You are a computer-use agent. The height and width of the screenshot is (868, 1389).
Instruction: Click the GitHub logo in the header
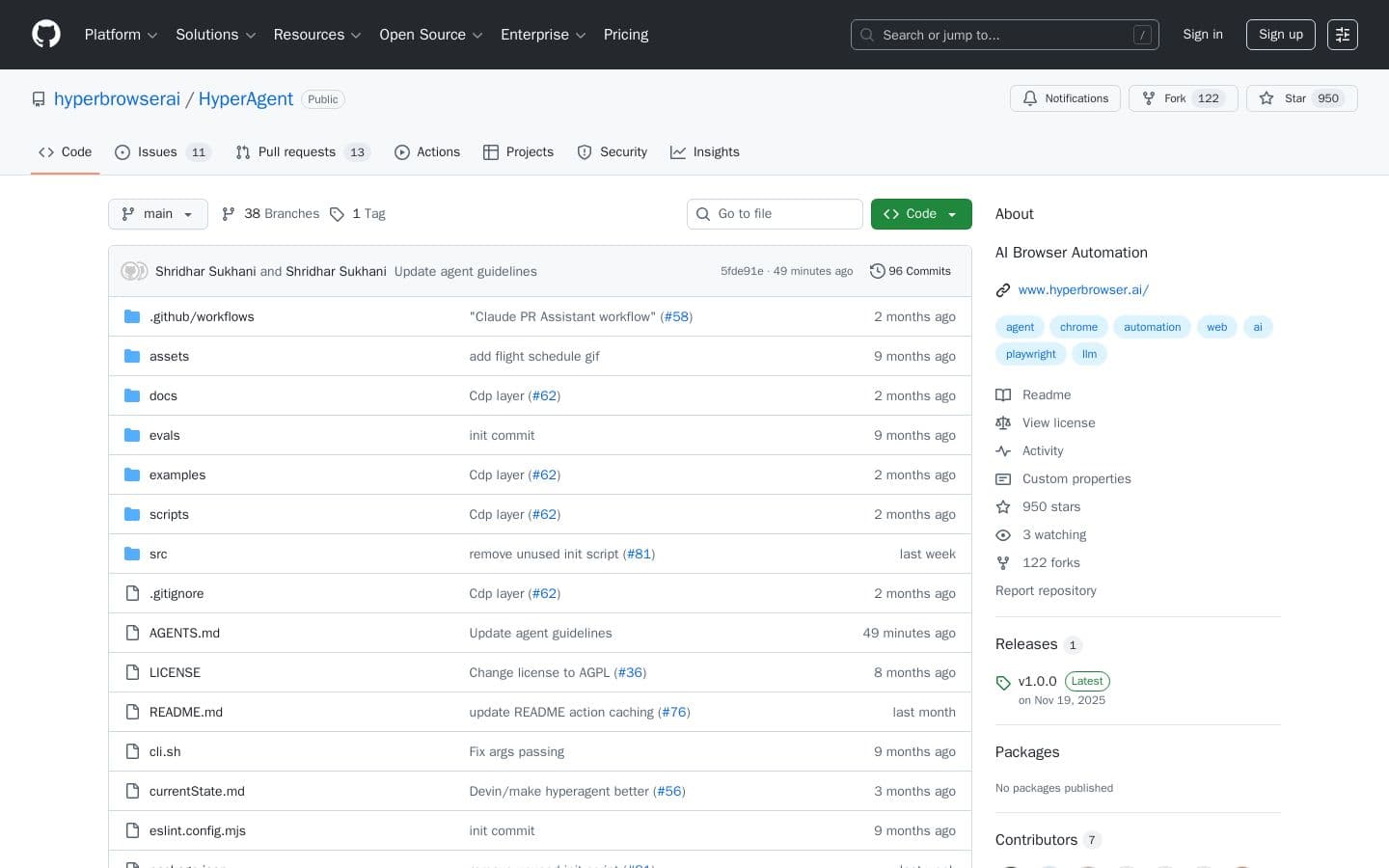[x=45, y=34]
